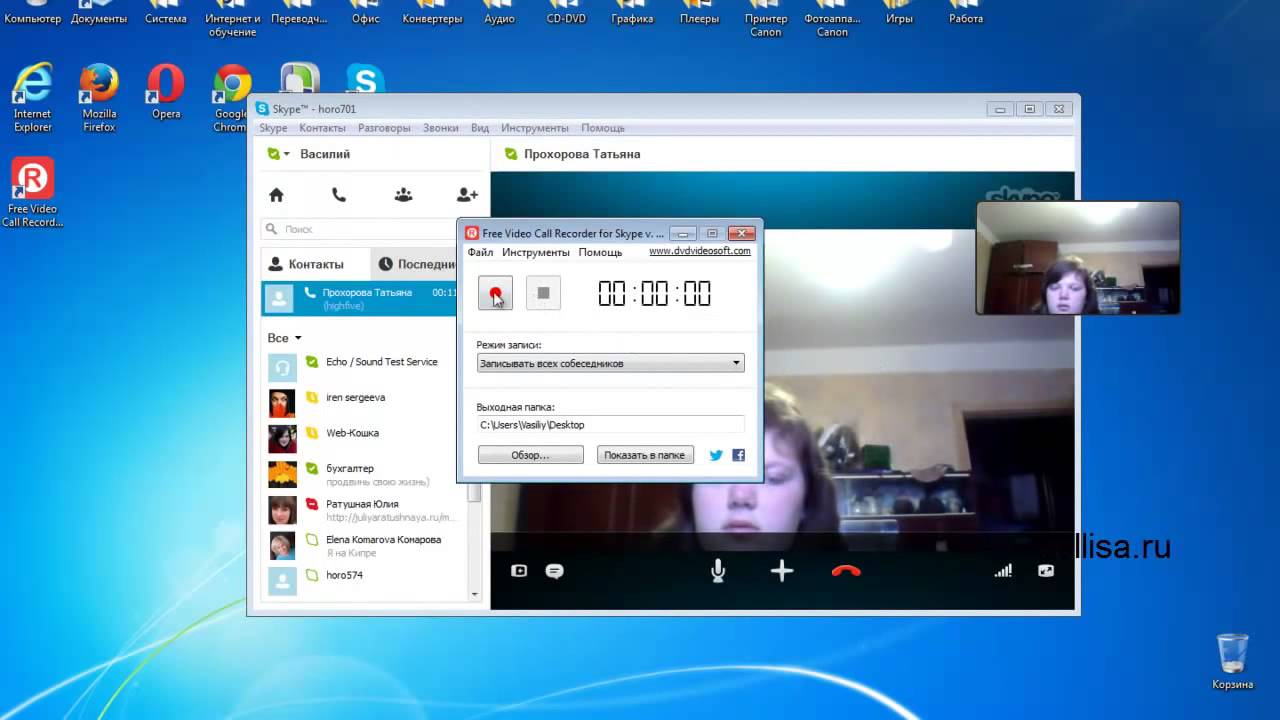The image size is (1280, 720).
Task: Click the floating self-view video thumbnail
Action: tap(1078, 258)
